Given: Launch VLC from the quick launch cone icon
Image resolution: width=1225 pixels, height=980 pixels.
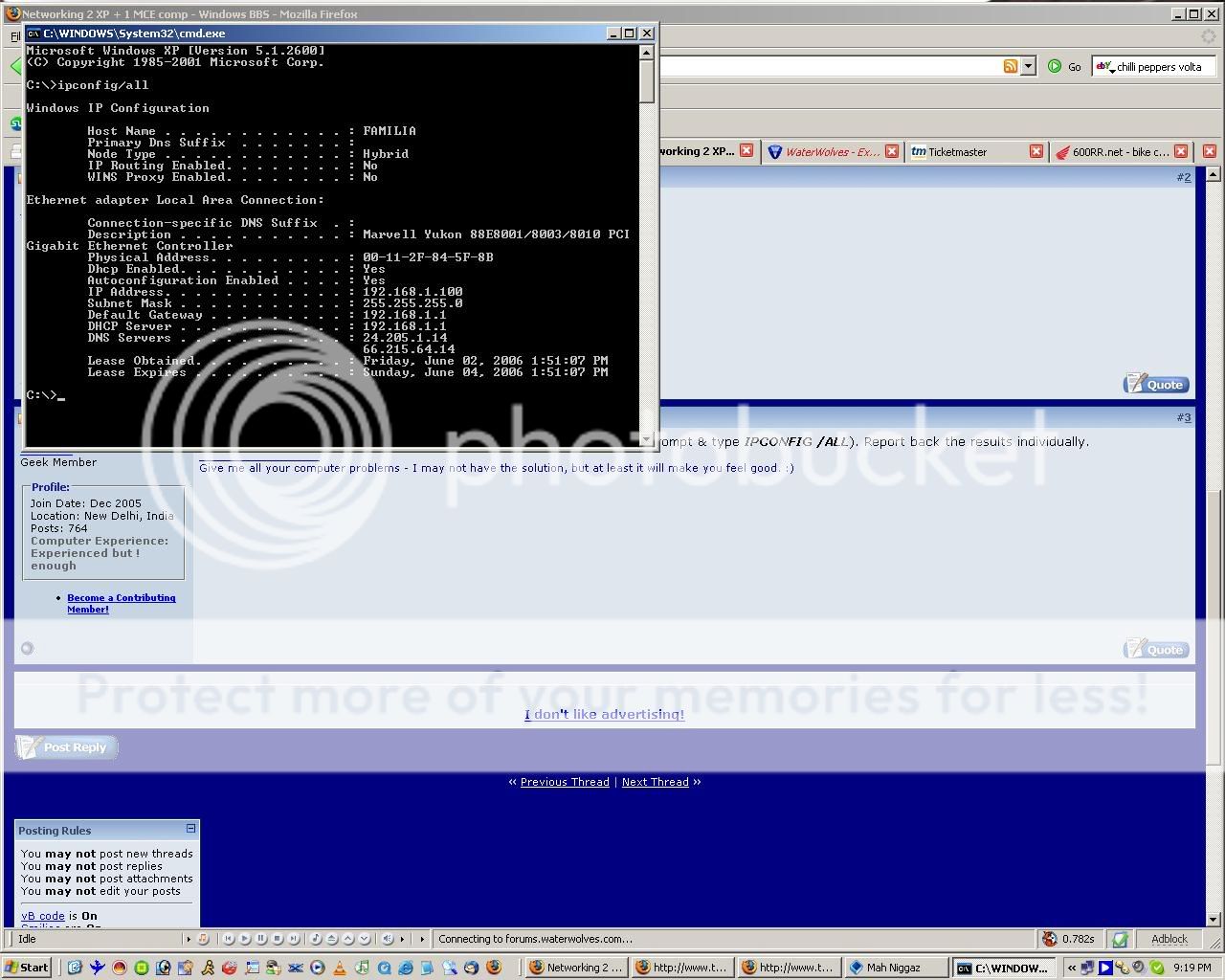Looking at the screenshot, I should pos(339,968).
